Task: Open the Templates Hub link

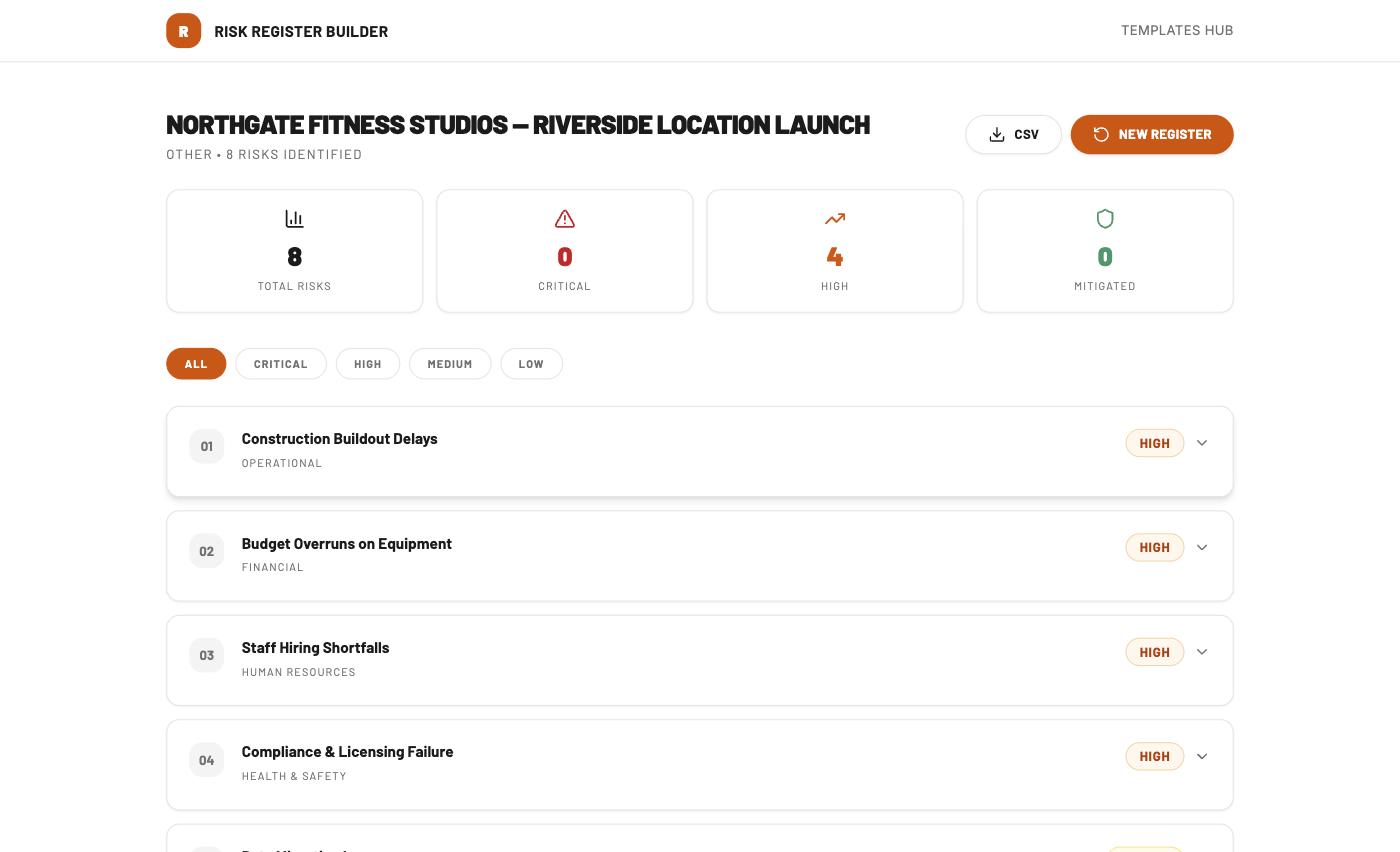Action: pyautogui.click(x=1177, y=31)
